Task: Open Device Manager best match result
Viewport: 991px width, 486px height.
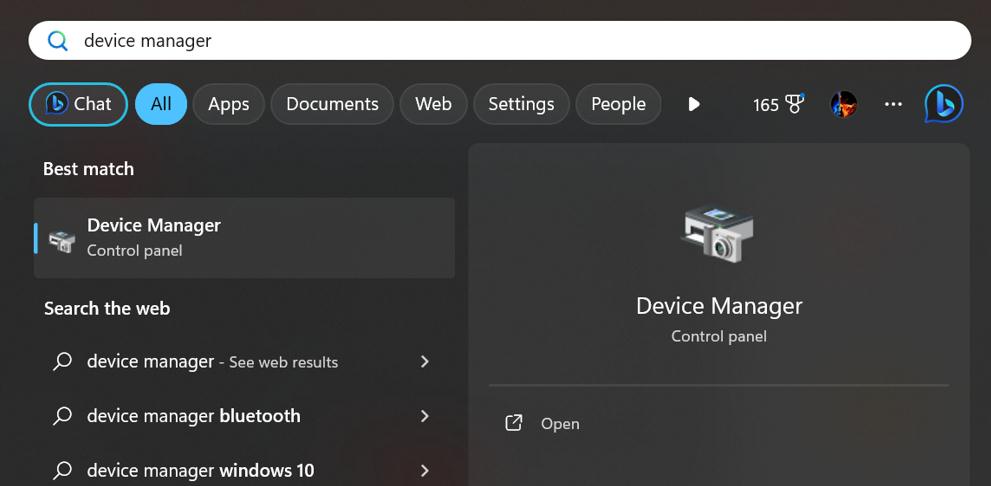Action: click(244, 238)
